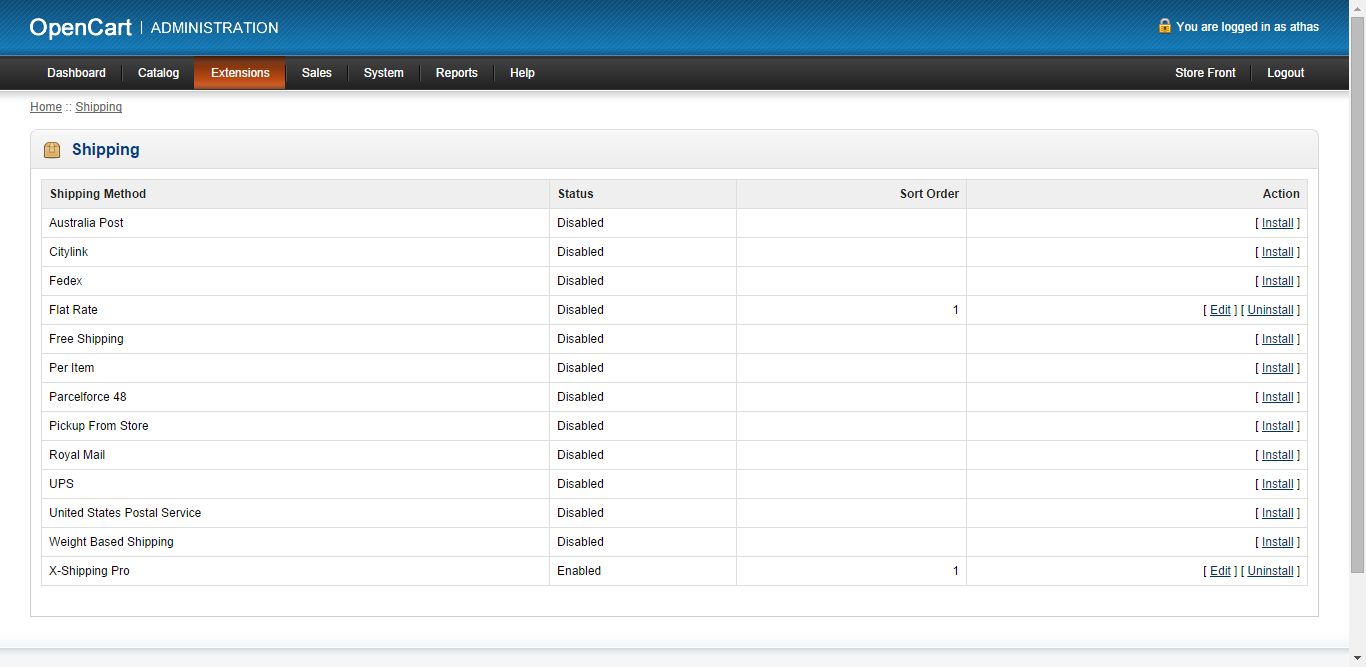Select the Citylink row name

[68, 252]
